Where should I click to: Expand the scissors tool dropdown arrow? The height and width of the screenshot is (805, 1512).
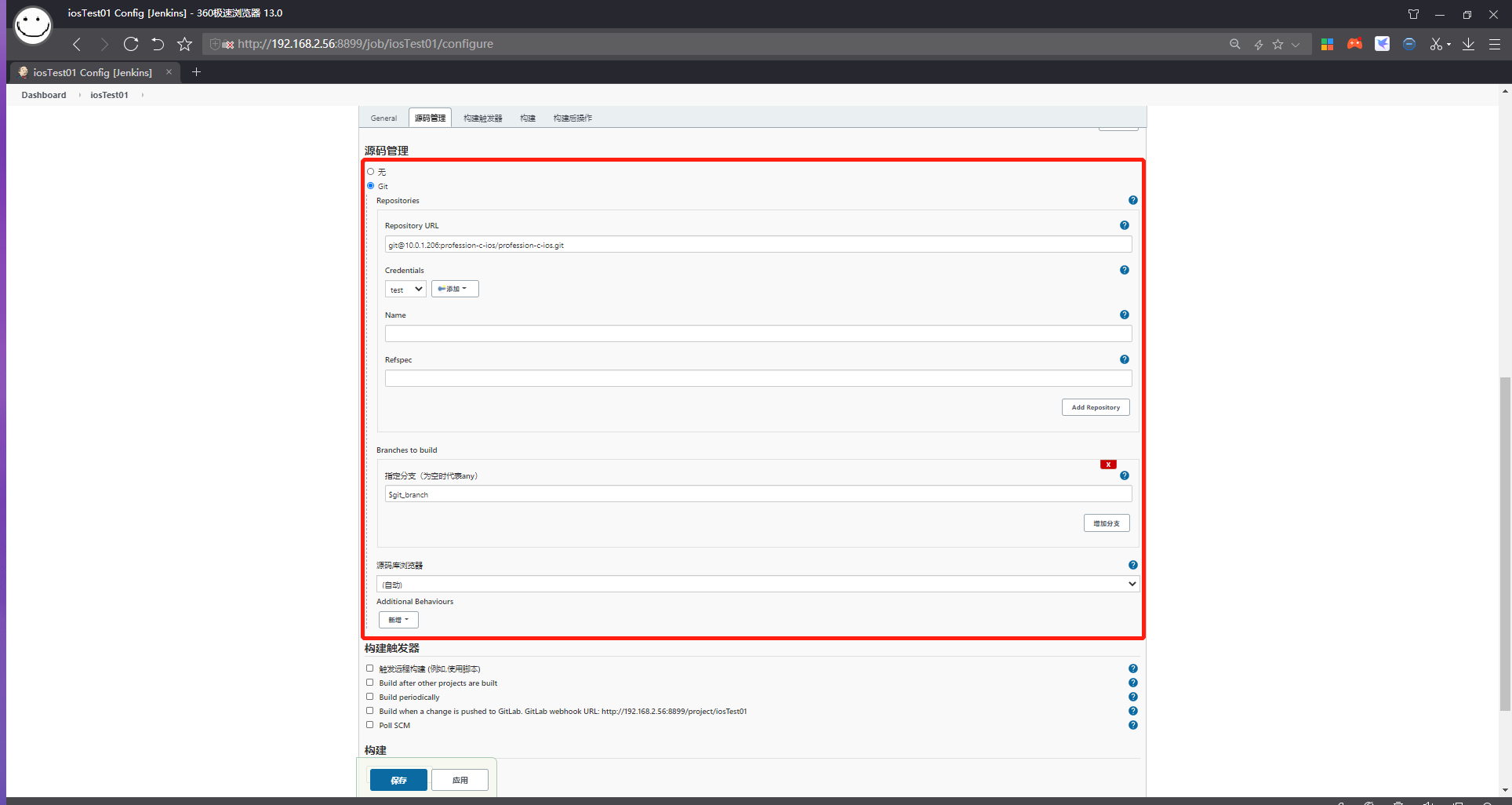pos(1448,45)
